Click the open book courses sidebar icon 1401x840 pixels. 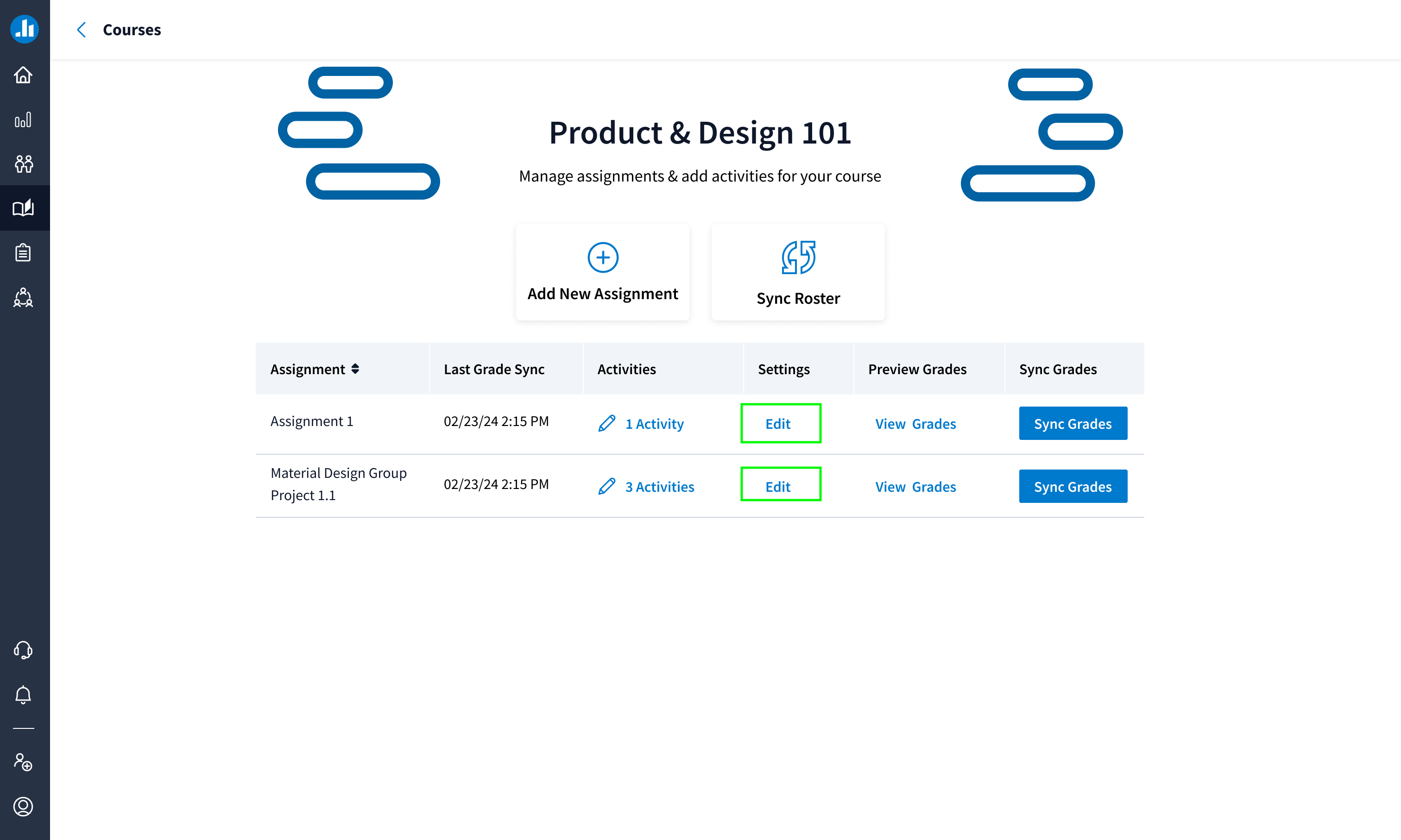pos(23,208)
